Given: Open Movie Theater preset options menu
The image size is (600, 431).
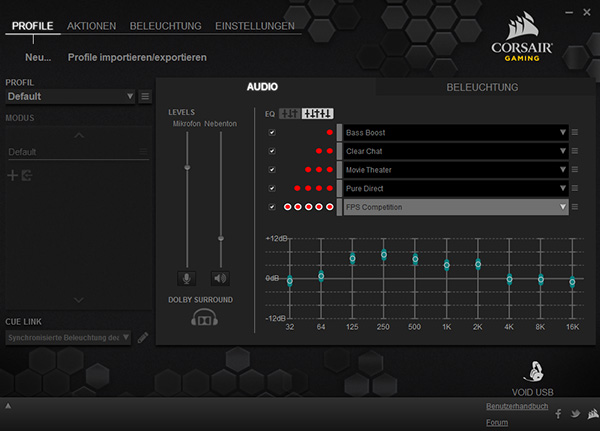Looking at the screenshot, I should [574, 170].
